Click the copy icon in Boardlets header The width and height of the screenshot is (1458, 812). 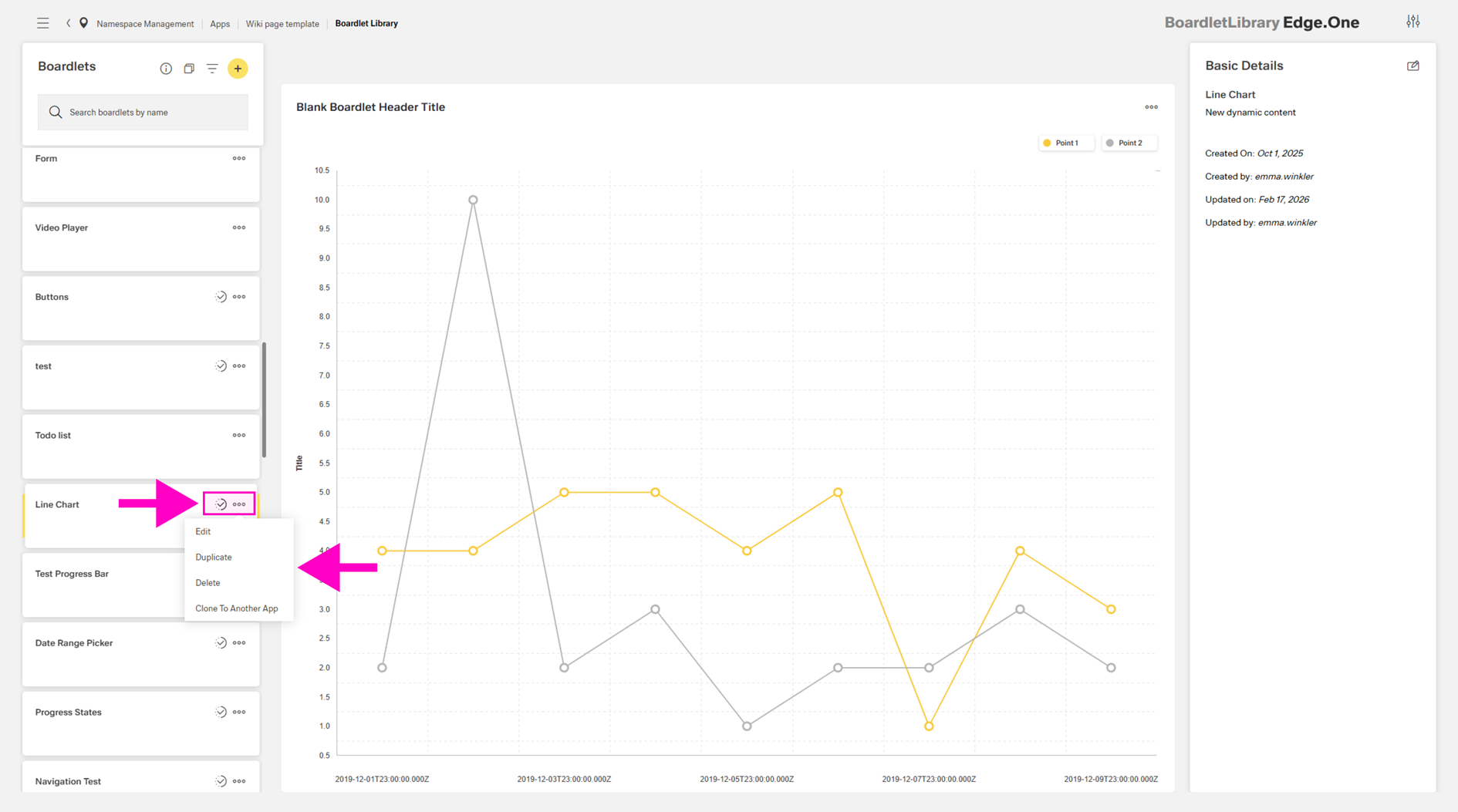click(x=189, y=69)
